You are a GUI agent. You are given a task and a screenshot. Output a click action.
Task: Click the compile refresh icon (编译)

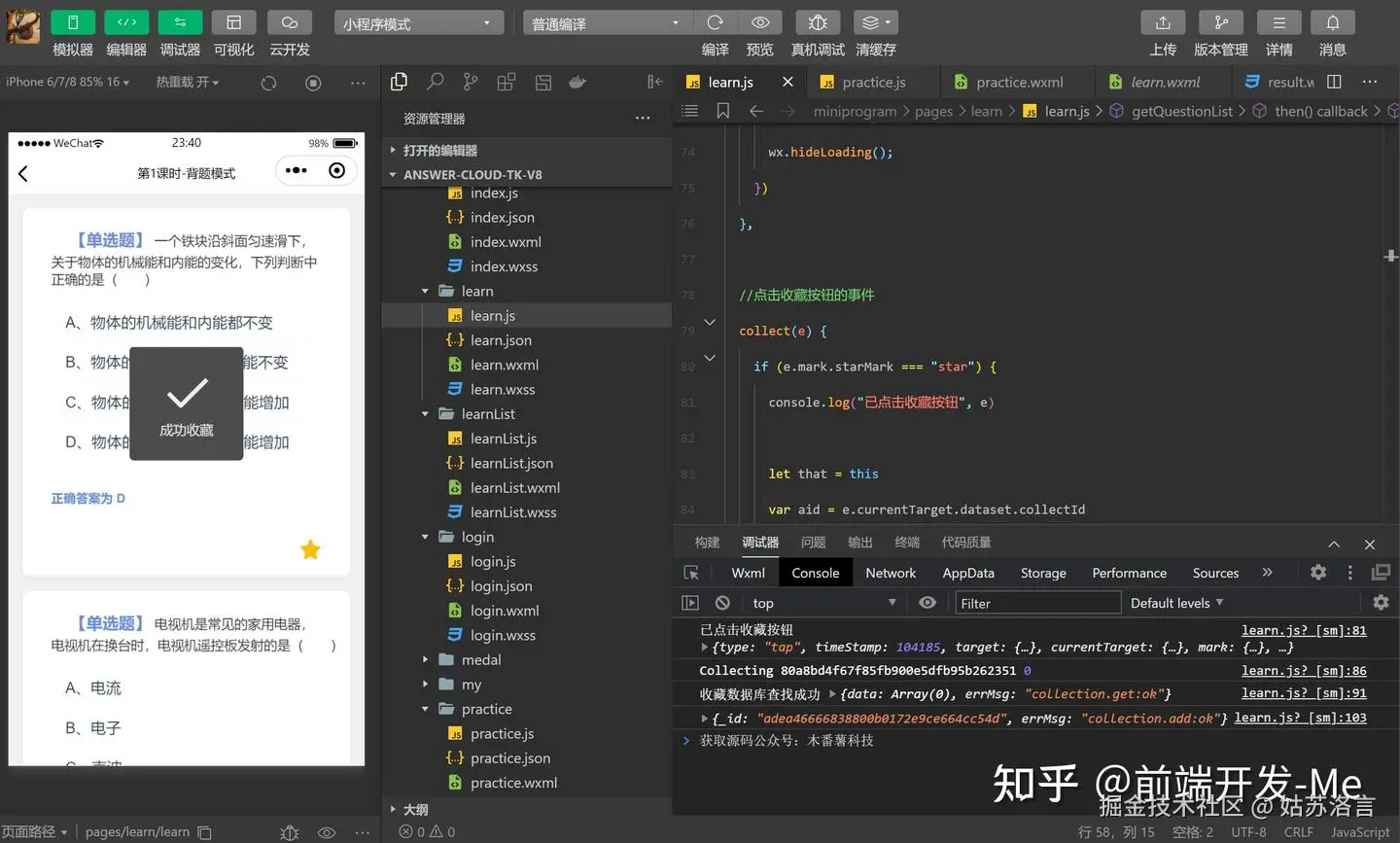click(x=716, y=22)
